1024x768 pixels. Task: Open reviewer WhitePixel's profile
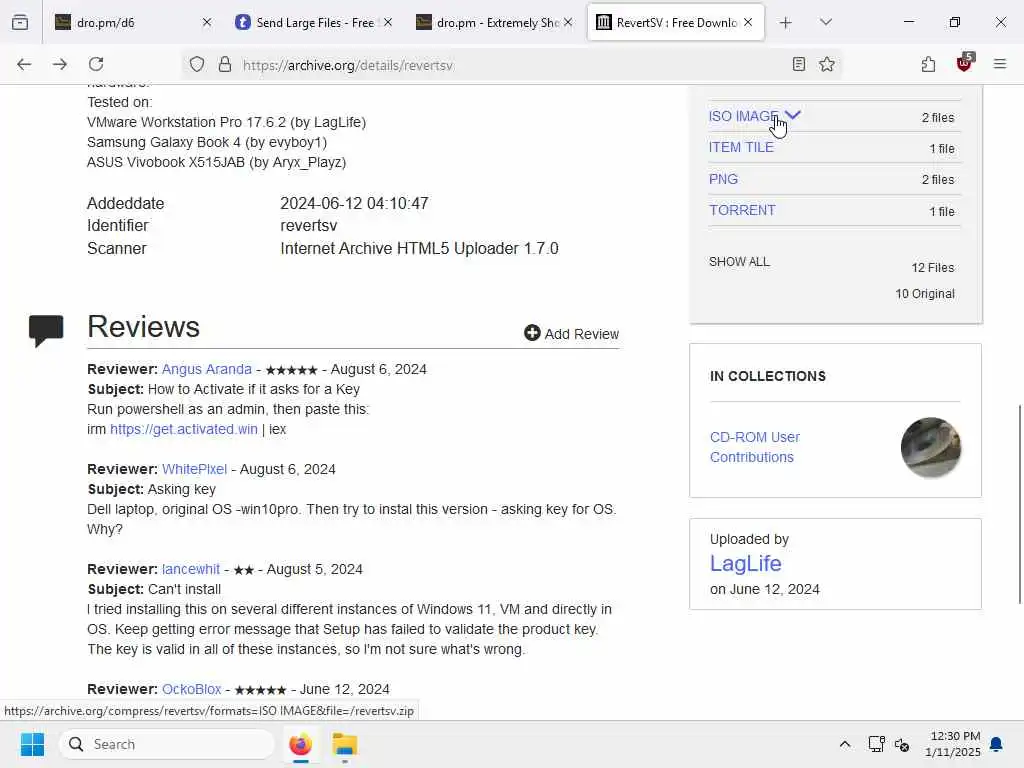pos(194,469)
